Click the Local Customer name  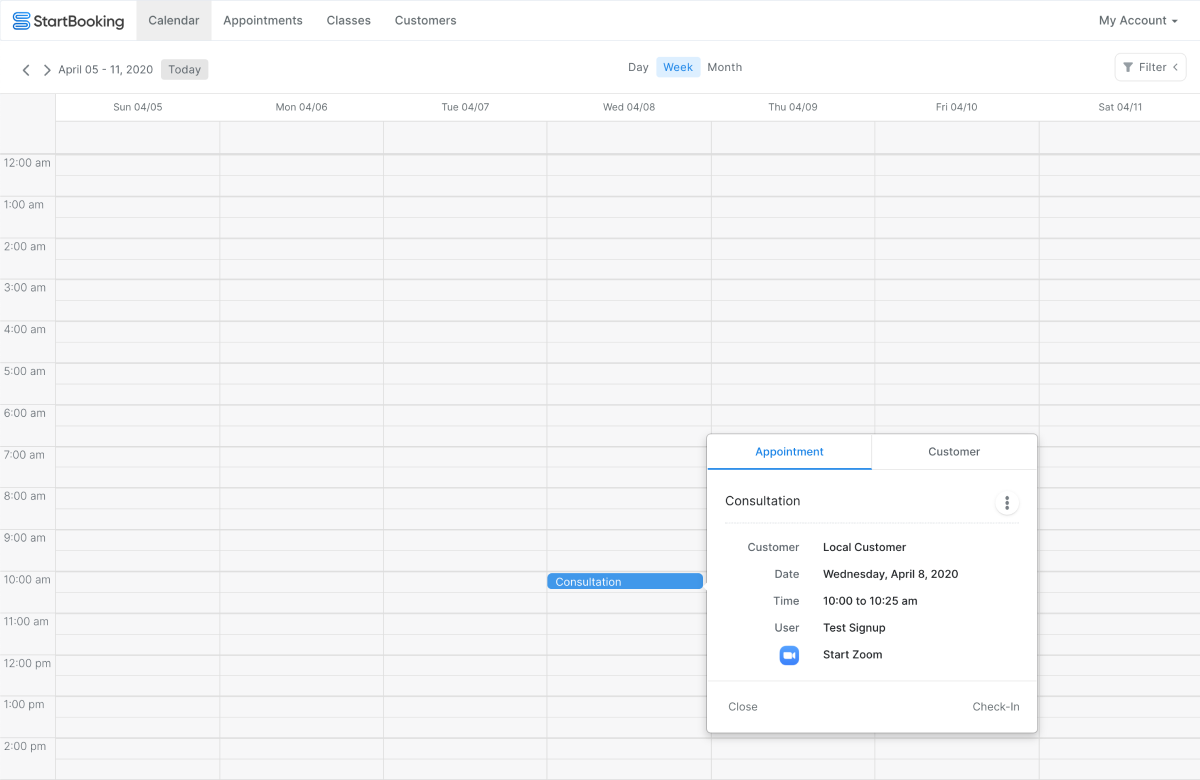pyautogui.click(x=864, y=547)
